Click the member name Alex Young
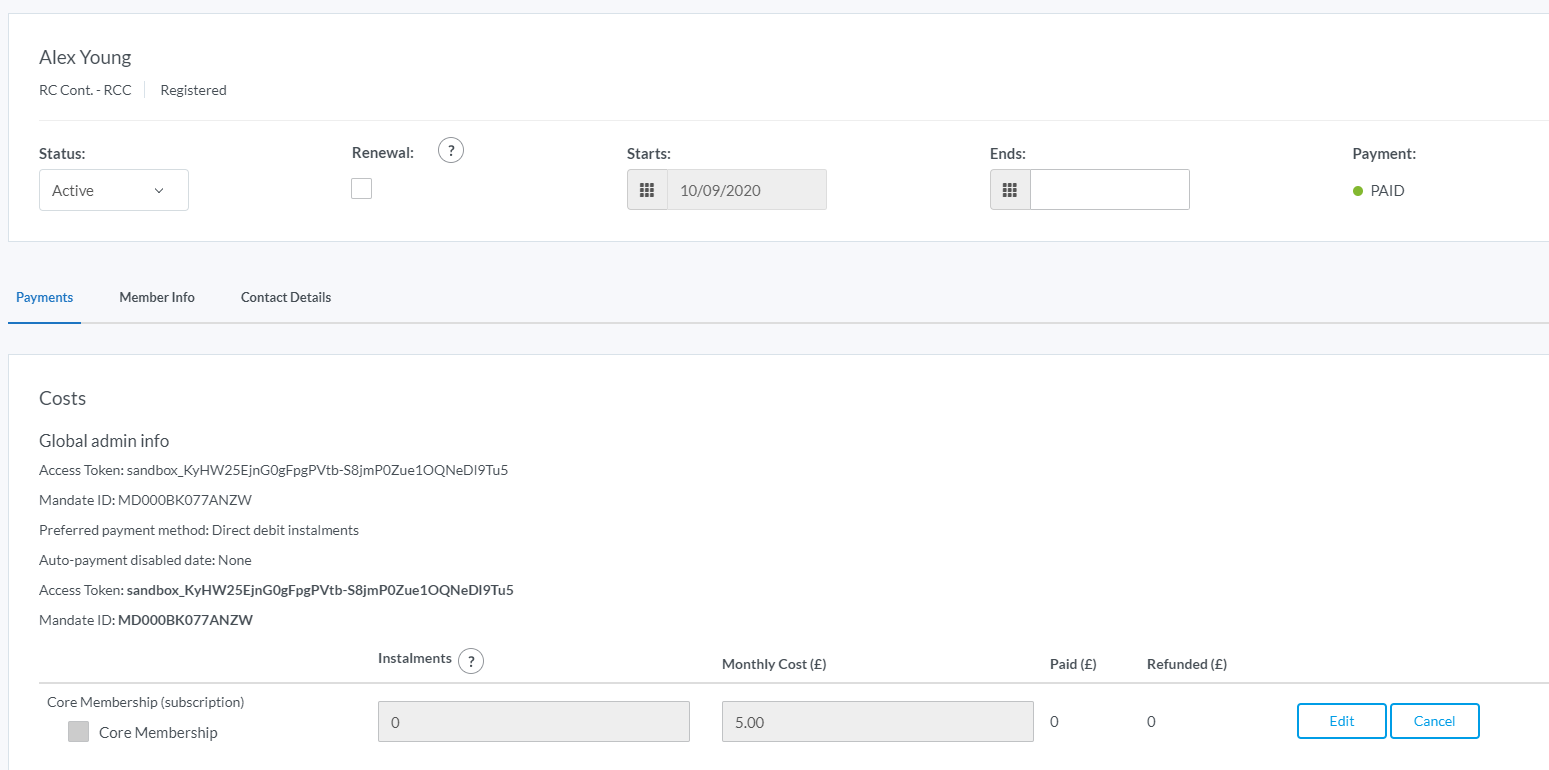Screen dimensions: 1549x770 (x=85, y=57)
